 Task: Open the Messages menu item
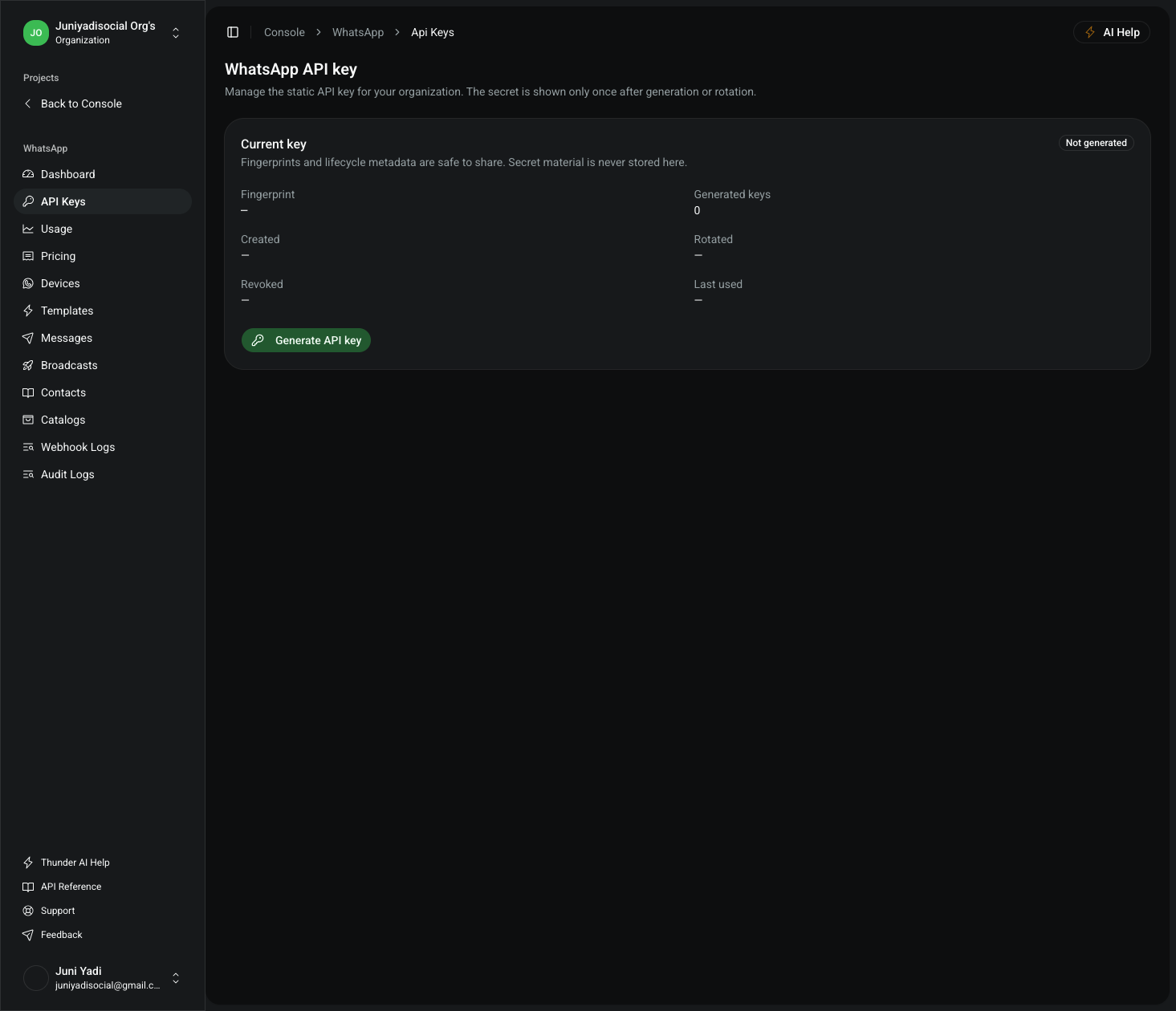coord(103,338)
